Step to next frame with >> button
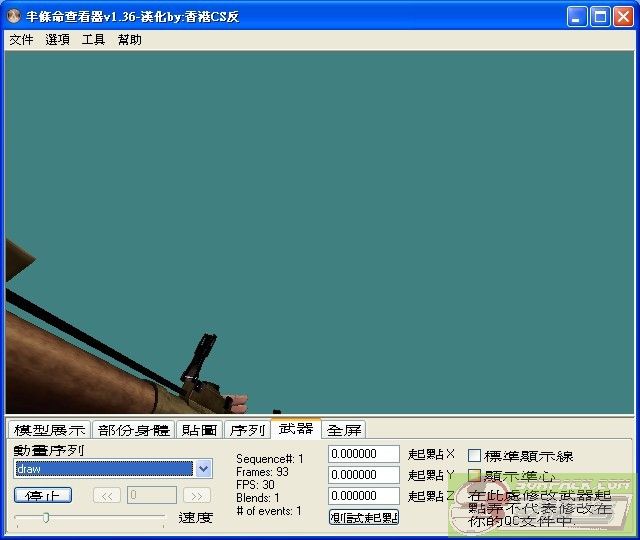This screenshot has width=640, height=540. click(197, 496)
